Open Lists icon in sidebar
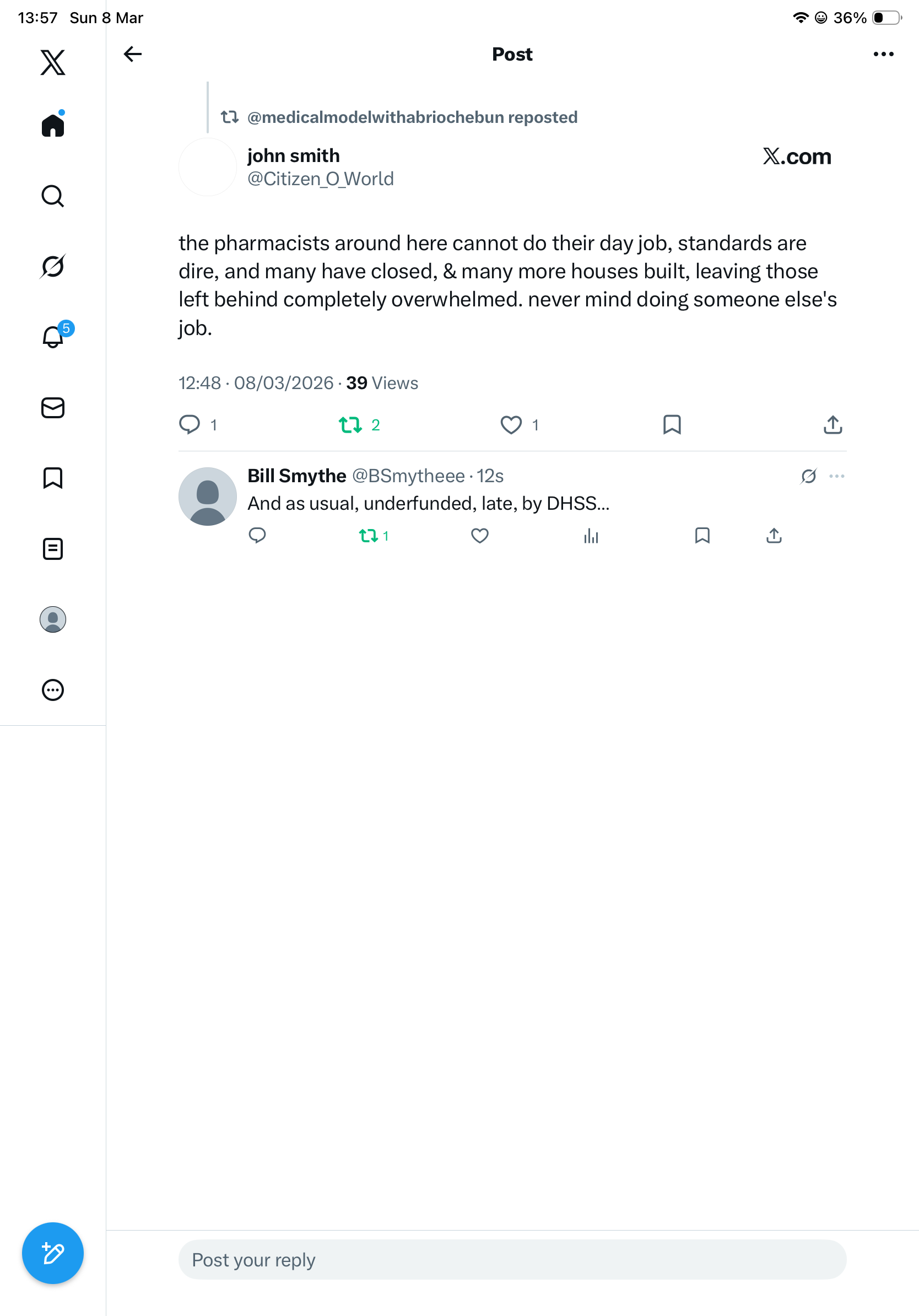The width and height of the screenshot is (919, 1316). [53, 548]
